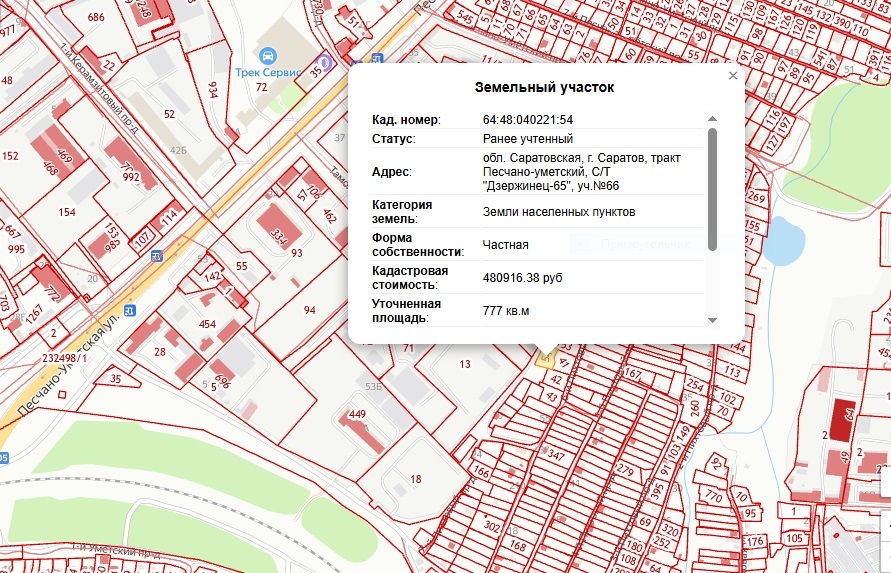Select land parcel labeled 347
The image size is (891, 573).
[x=556, y=456]
